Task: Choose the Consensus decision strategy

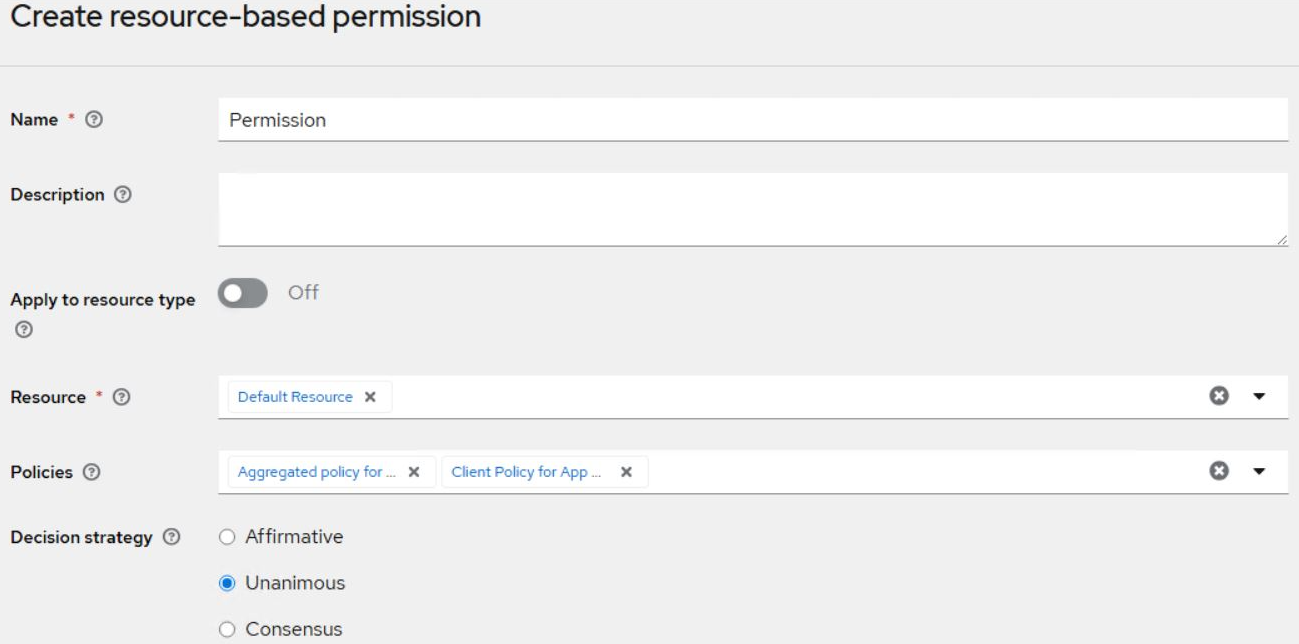Action: pos(227,629)
